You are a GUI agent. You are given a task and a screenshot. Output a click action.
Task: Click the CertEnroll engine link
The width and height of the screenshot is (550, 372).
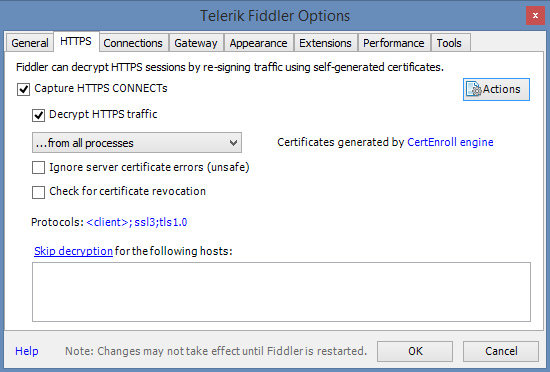pos(450,142)
